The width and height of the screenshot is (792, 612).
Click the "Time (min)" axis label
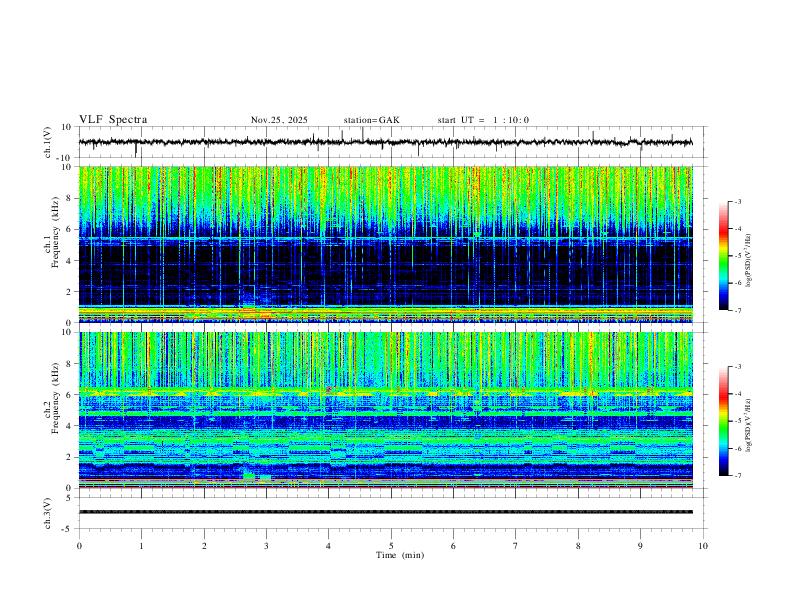click(400, 555)
